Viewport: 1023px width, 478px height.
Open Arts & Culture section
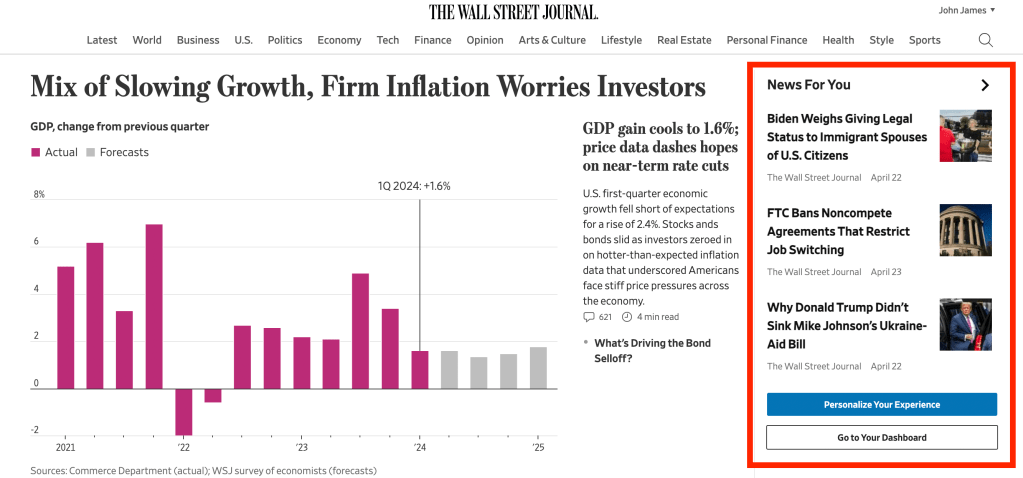coord(552,40)
